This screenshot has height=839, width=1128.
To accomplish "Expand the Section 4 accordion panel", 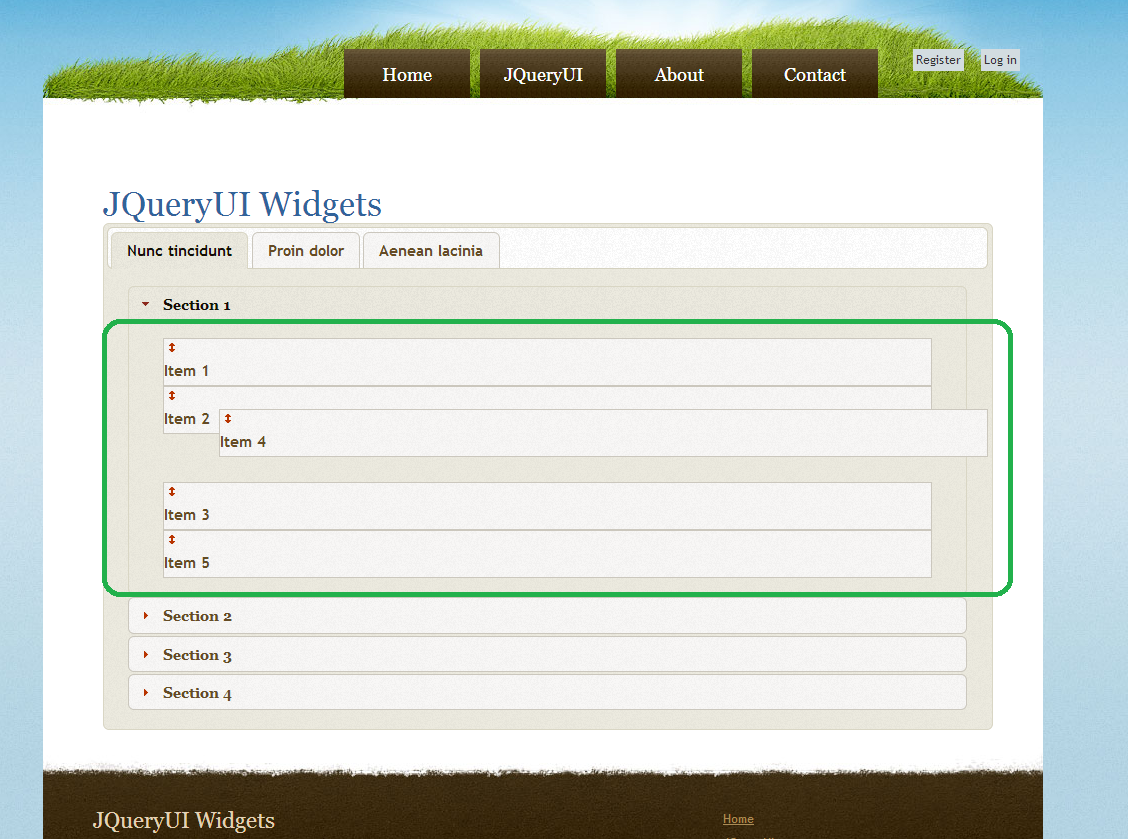I will coord(197,692).
